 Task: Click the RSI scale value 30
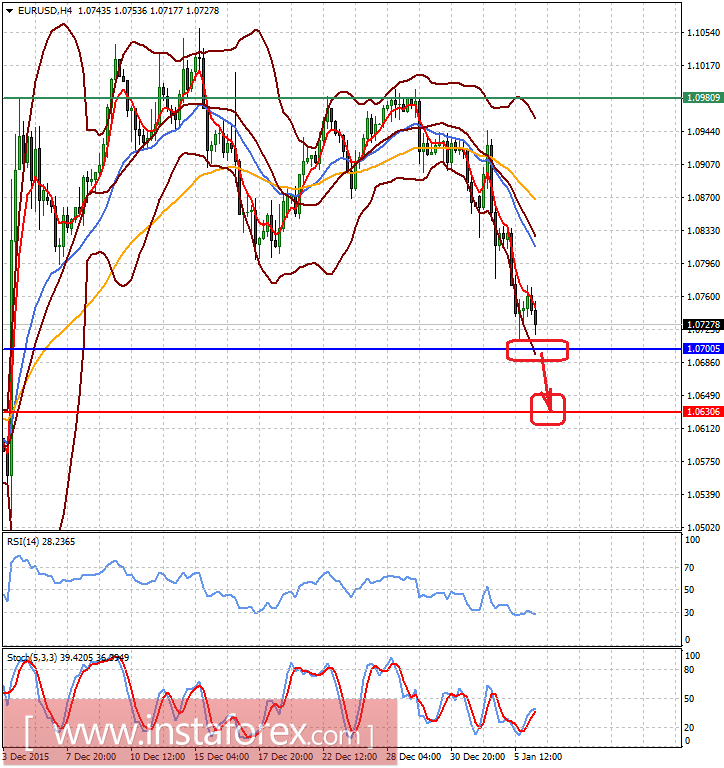pyautogui.click(x=689, y=613)
